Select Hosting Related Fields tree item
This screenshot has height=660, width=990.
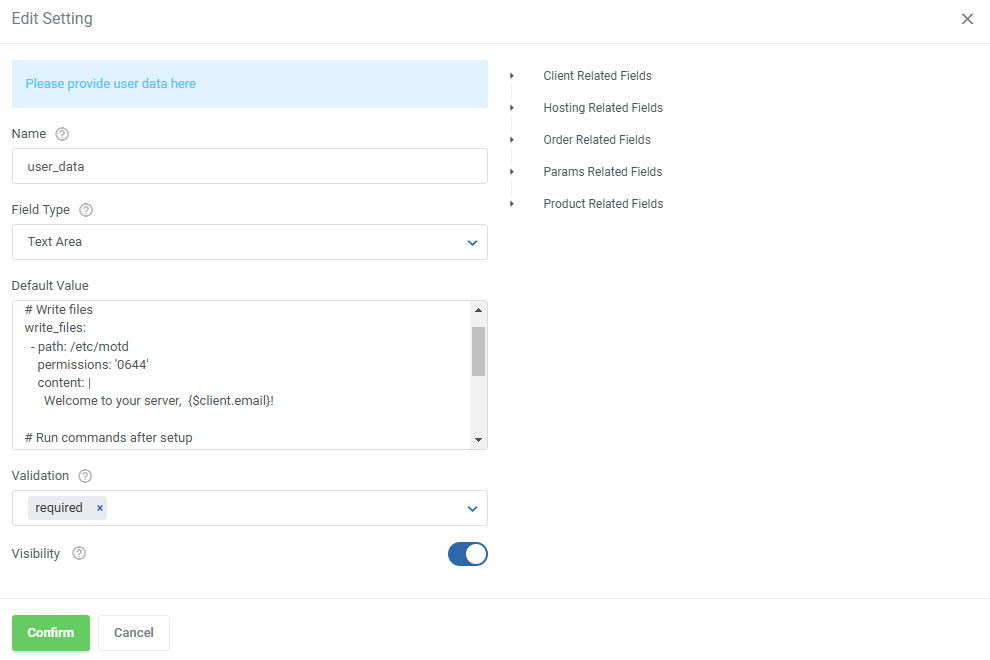coord(603,108)
